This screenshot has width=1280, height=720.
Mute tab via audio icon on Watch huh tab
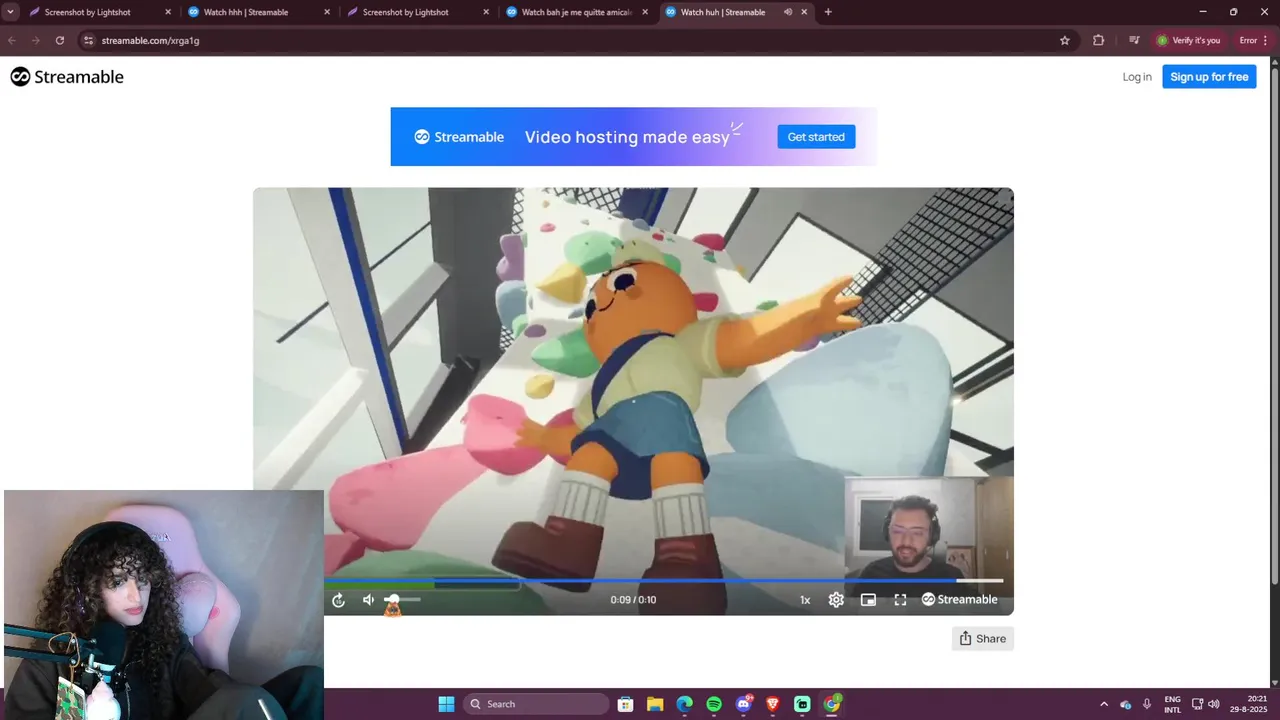[788, 12]
